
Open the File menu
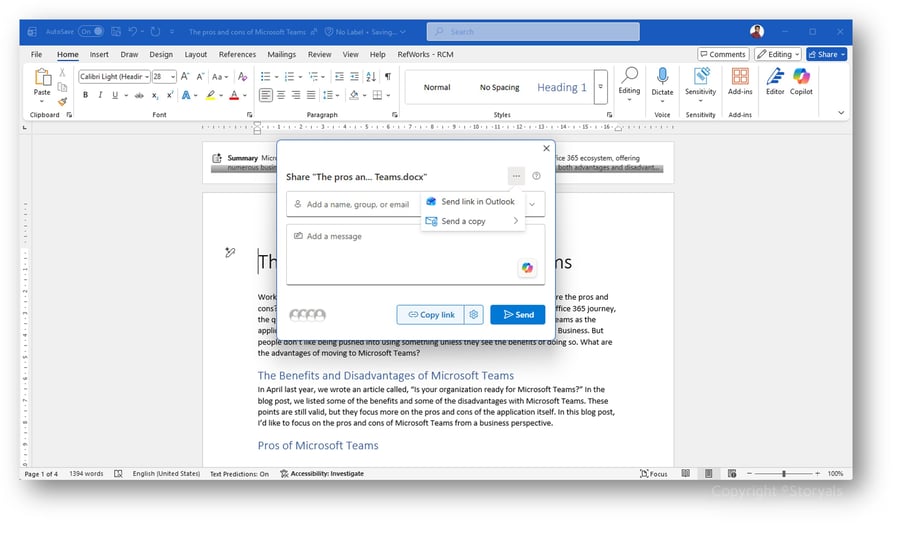tap(37, 55)
